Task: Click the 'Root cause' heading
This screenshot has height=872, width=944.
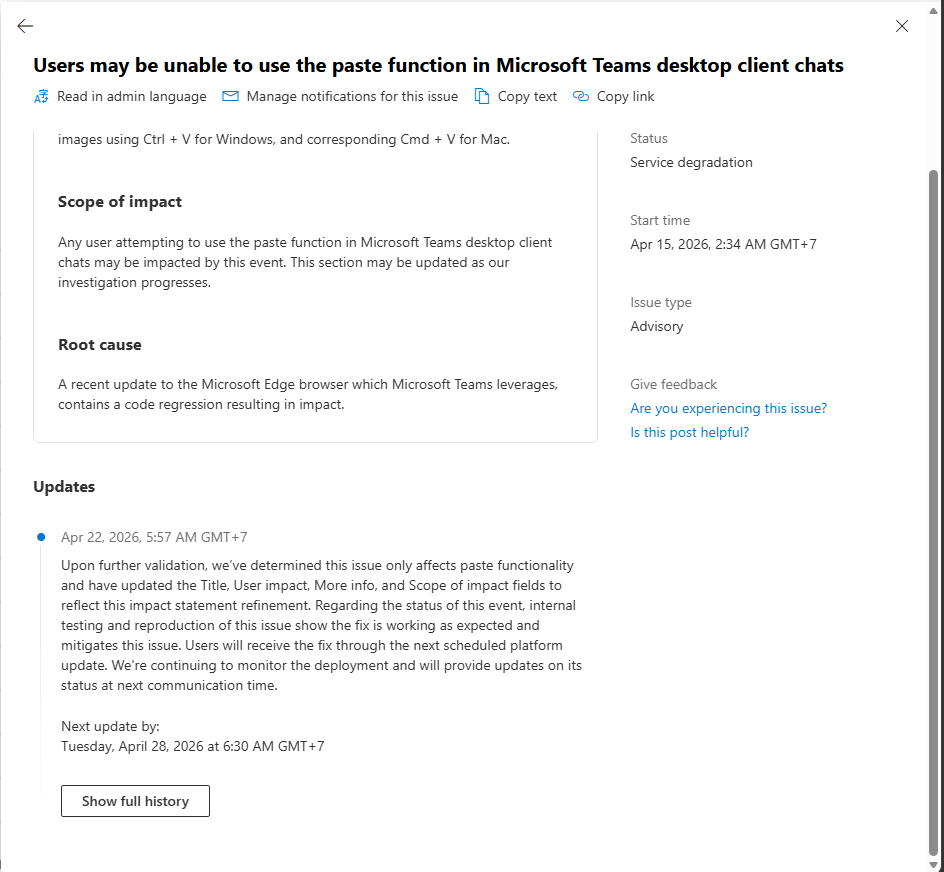Action: pos(100,344)
